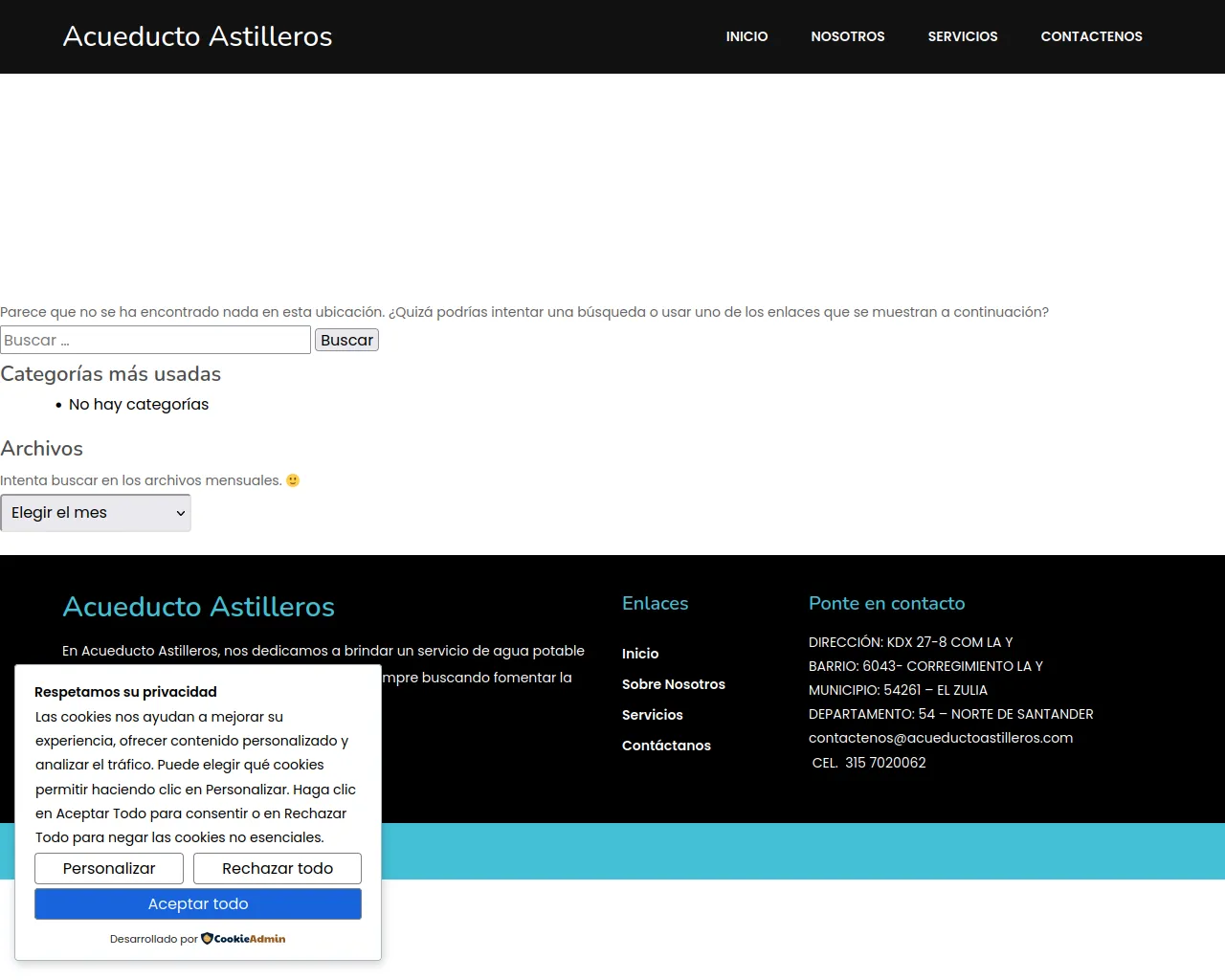Select SERVICIOS in the header menu
This screenshot has width=1225, height=980.
coord(962,36)
